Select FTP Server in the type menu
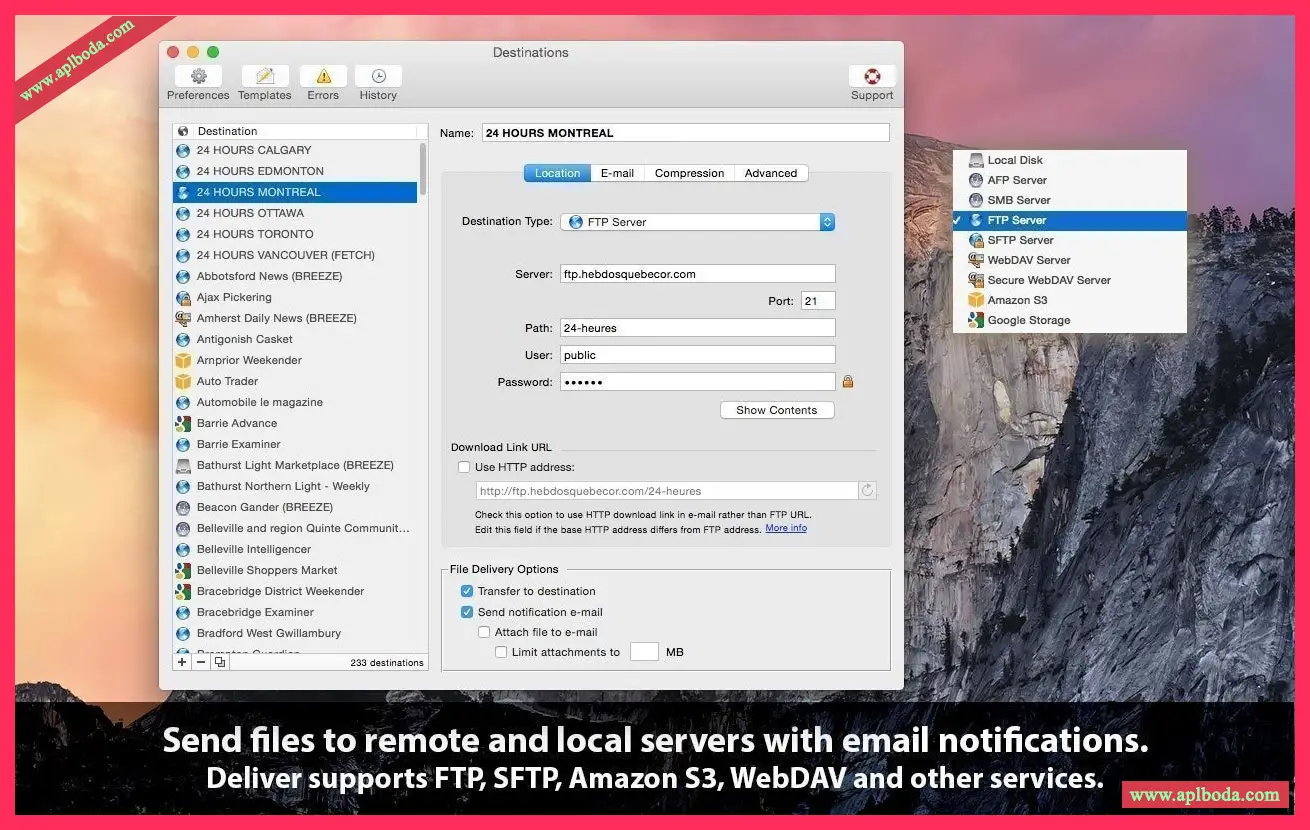 click(x=1069, y=220)
